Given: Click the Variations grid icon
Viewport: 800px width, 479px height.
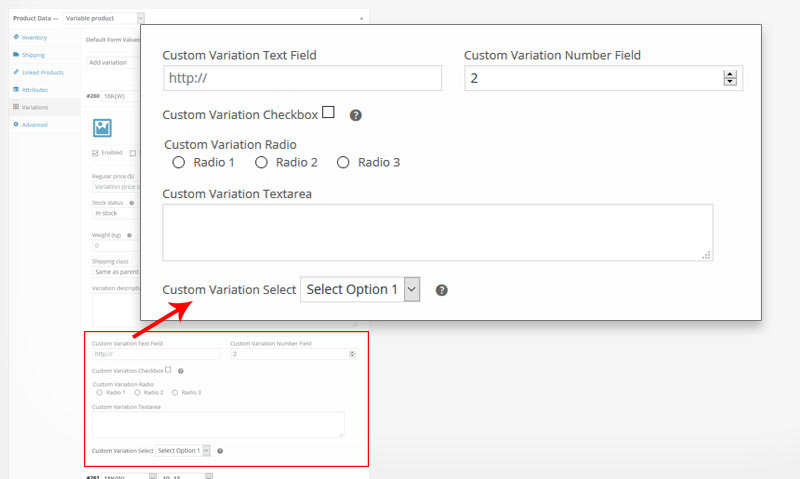Looking at the screenshot, I should click(x=16, y=107).
